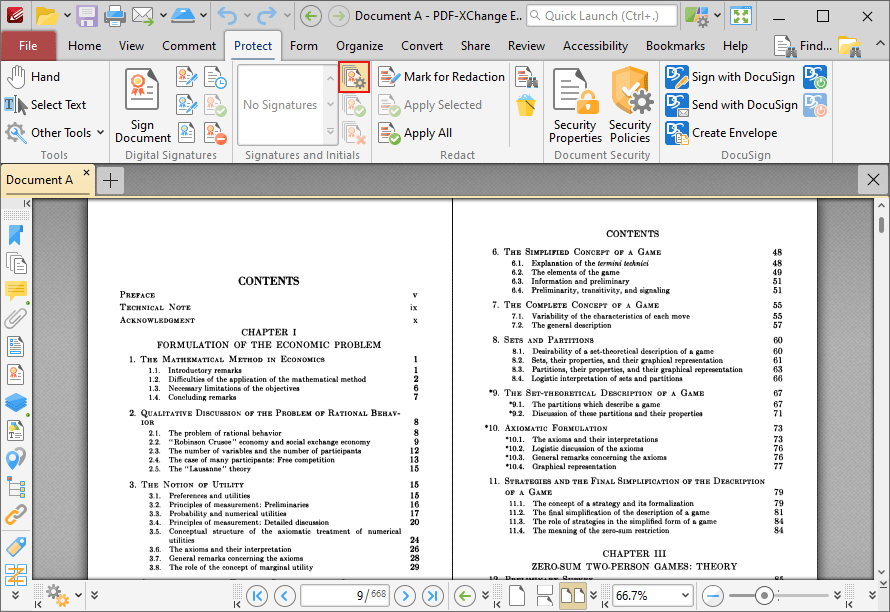Open the Attachments panel paperclip icon
Viewport: 890px width, 612px height.
[x=14, y=320]
